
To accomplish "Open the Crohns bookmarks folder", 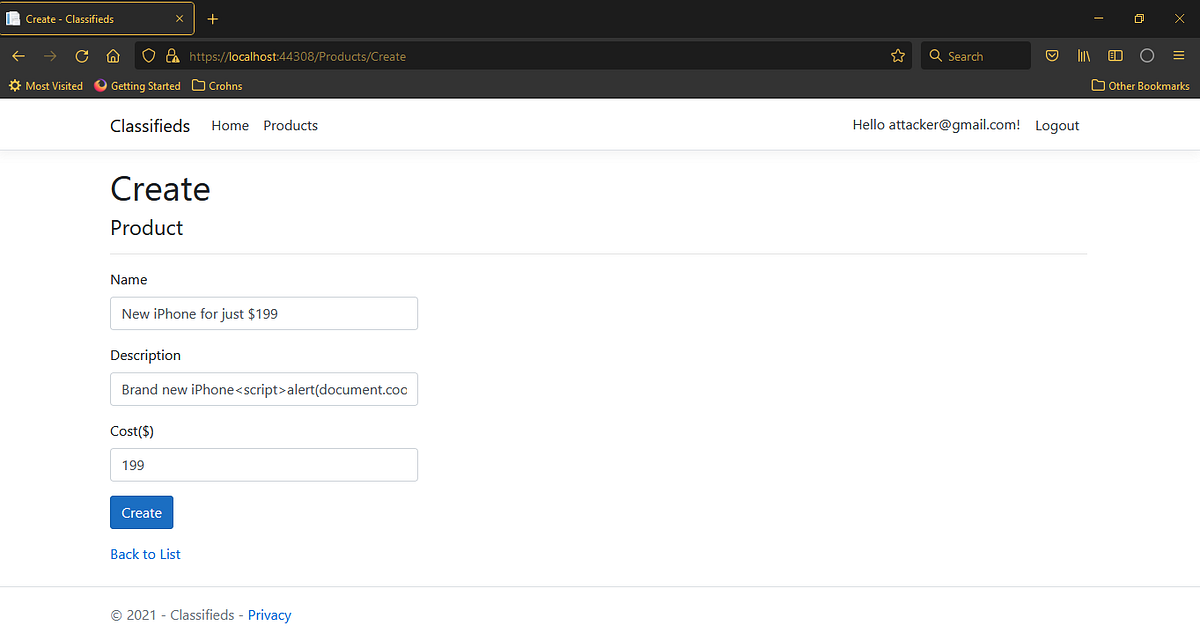I will pos(216,85).
